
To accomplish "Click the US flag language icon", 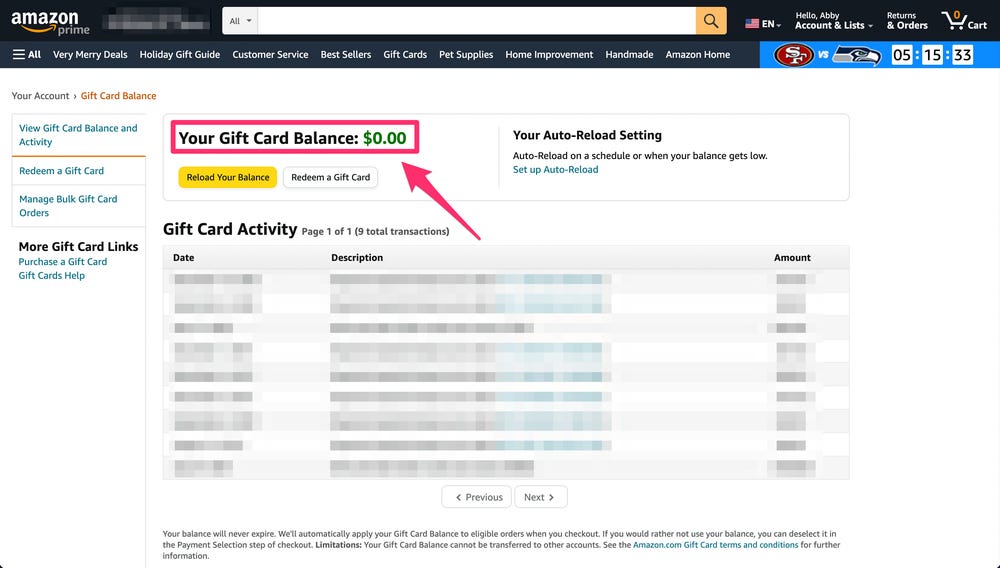I will click(752, 24).
